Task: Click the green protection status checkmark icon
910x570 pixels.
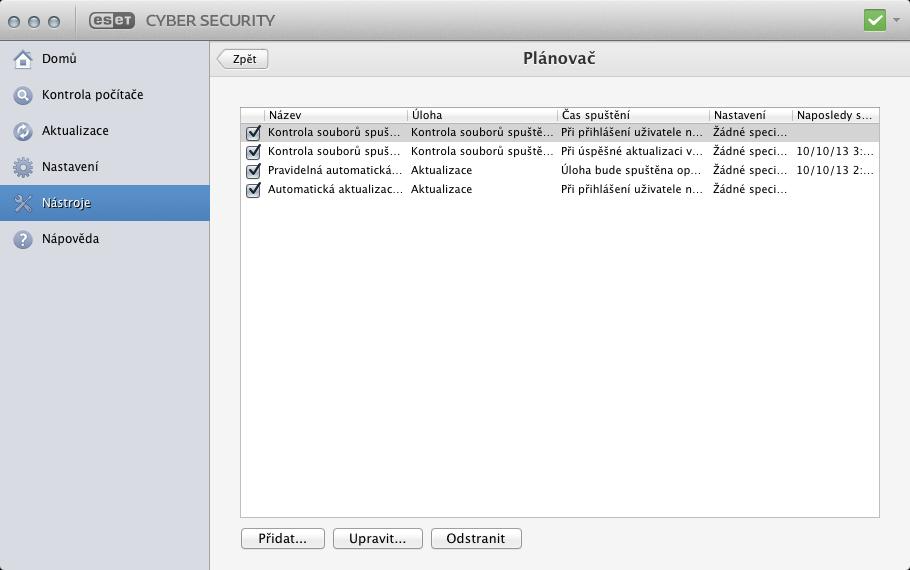Action: (x=875, y=20)
